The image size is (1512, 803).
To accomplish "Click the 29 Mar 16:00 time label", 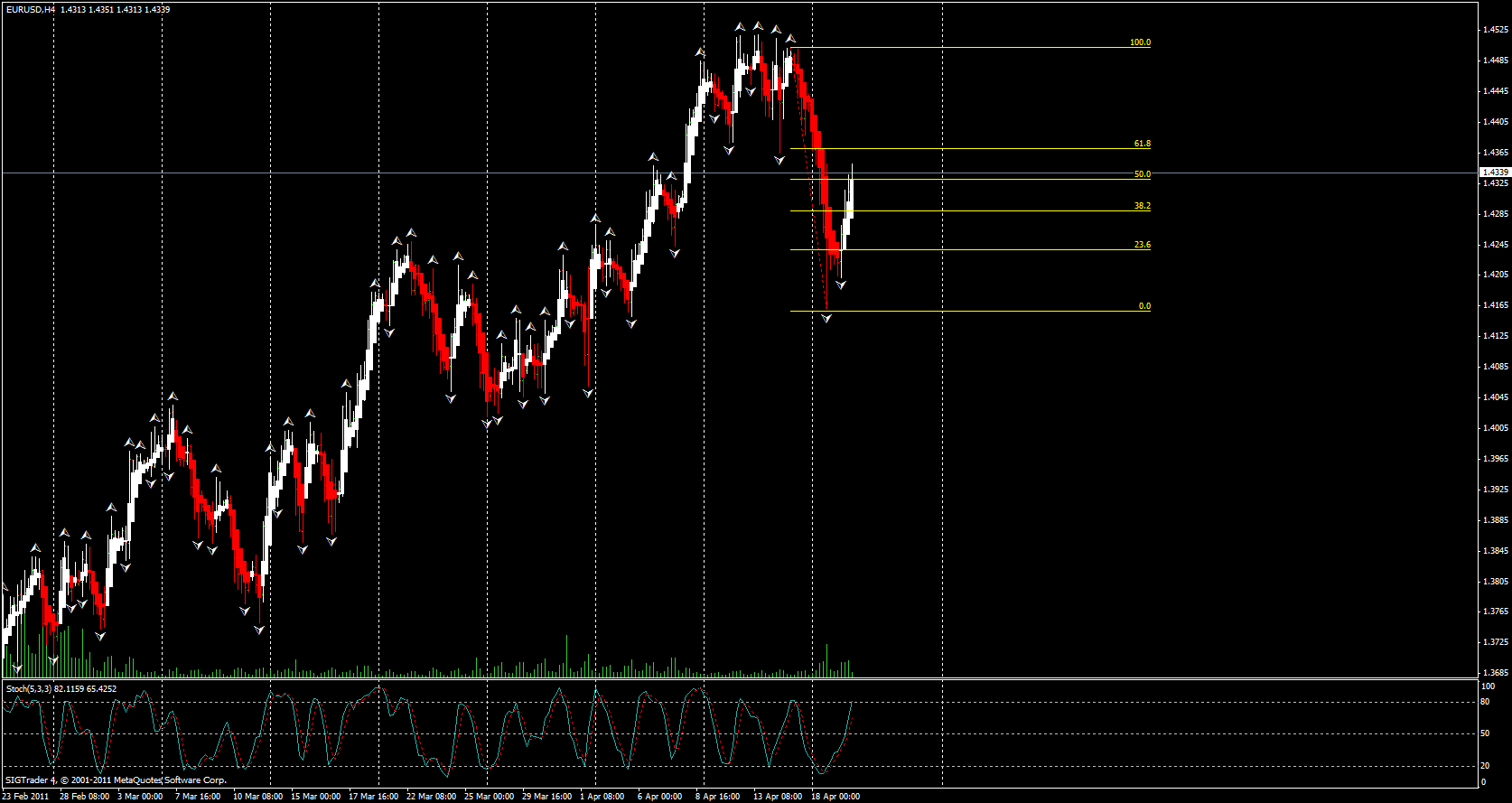I will (x=546, y=797).
